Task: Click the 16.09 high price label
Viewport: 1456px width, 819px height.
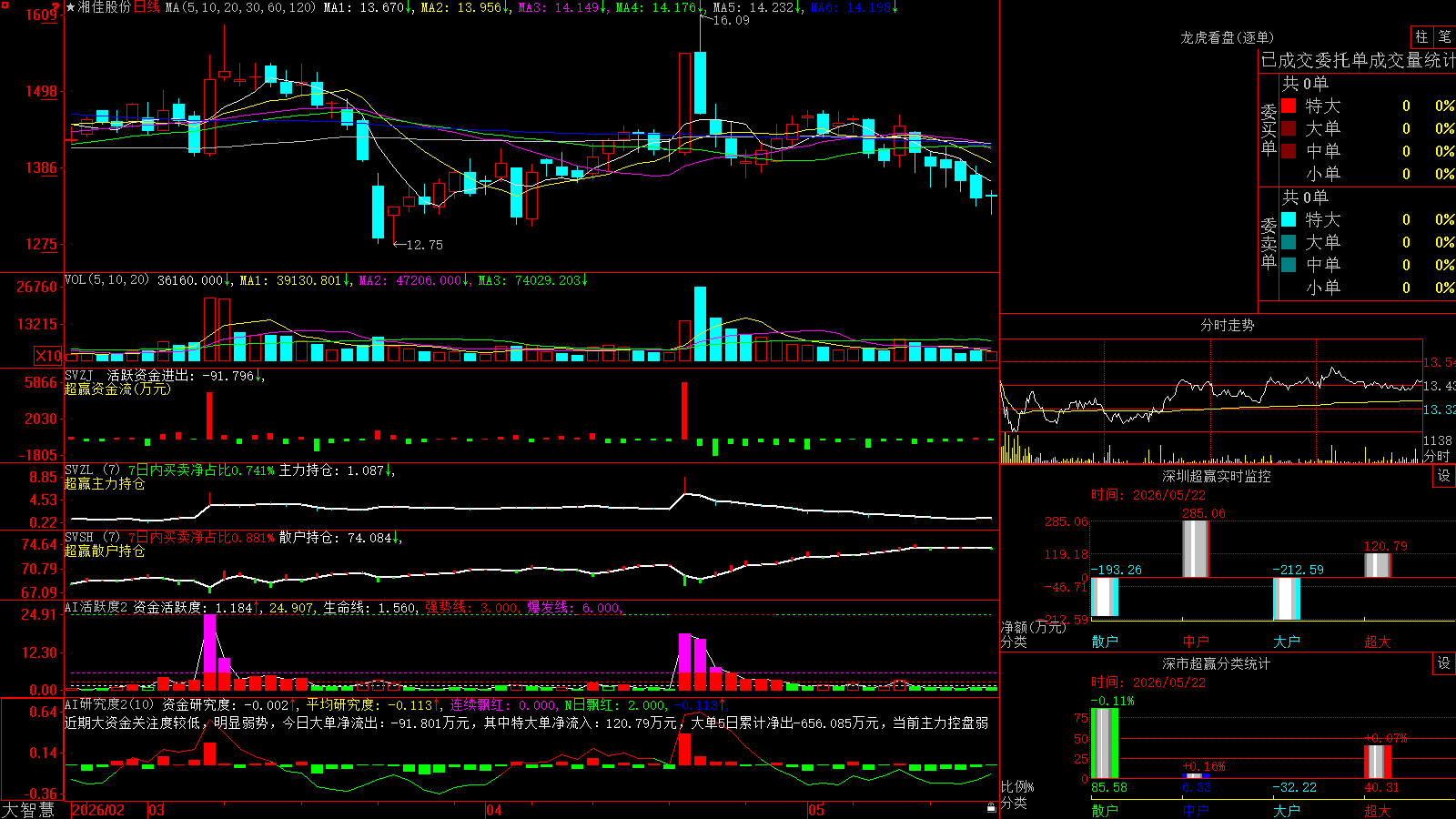Action: [x=732, y=20]
